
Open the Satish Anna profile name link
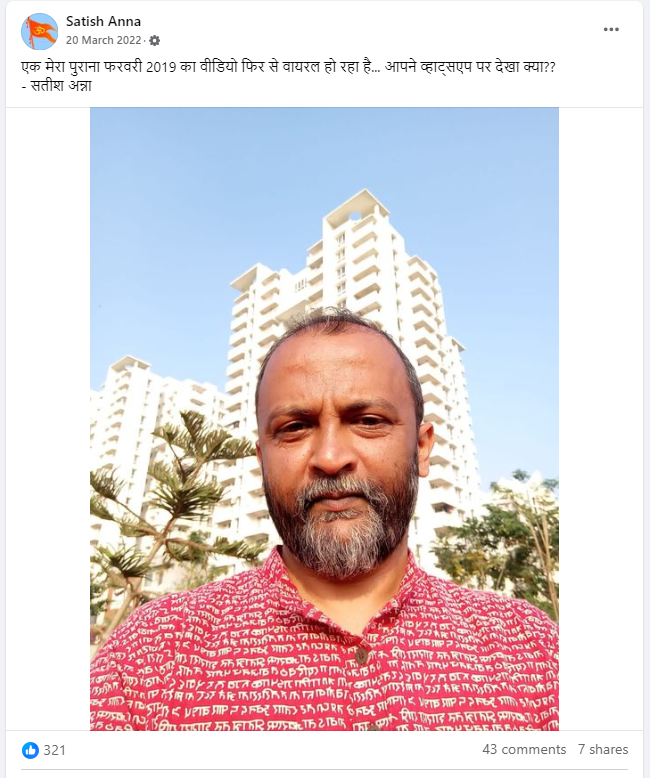tap(103, 21)
